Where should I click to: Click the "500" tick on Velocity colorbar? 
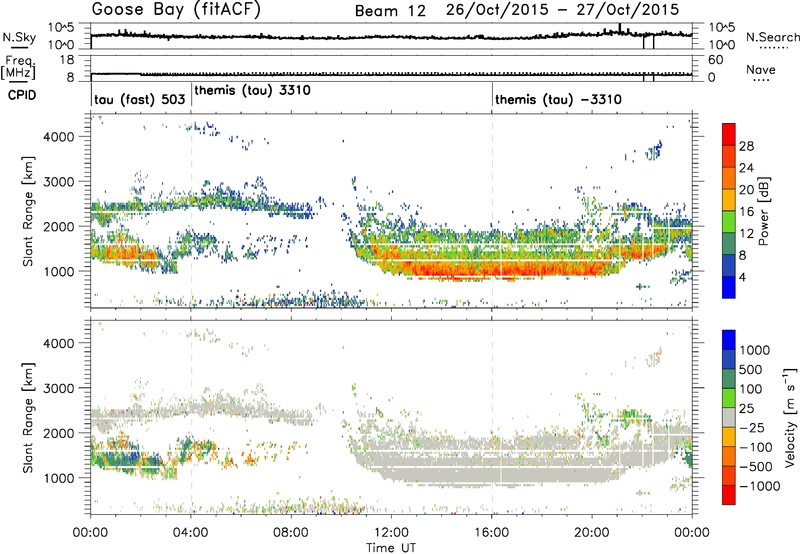tap(749, 369)
